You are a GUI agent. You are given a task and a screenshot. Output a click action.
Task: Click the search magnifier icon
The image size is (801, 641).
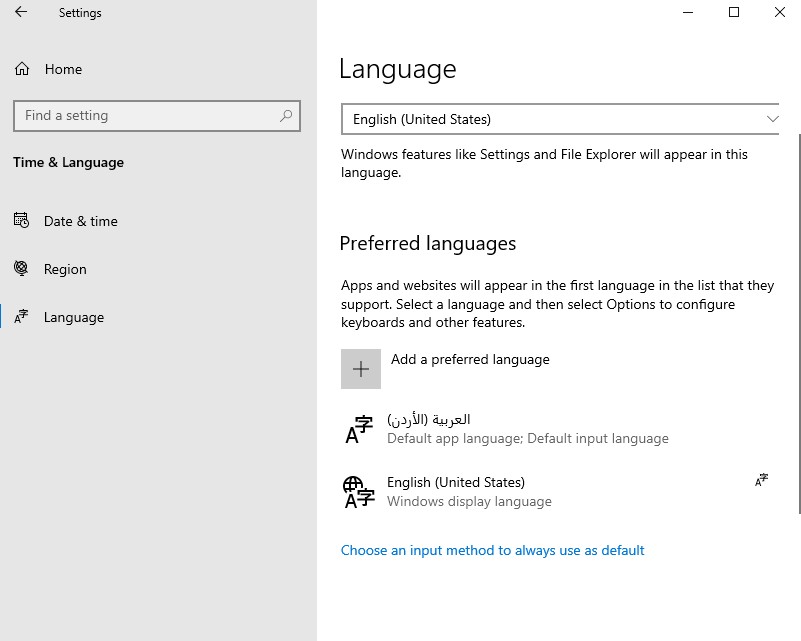(x=286, y=116)
